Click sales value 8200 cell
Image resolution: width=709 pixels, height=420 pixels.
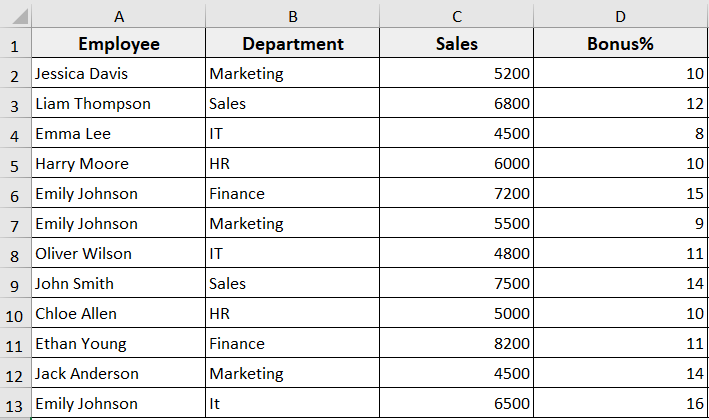coord(457,344)
